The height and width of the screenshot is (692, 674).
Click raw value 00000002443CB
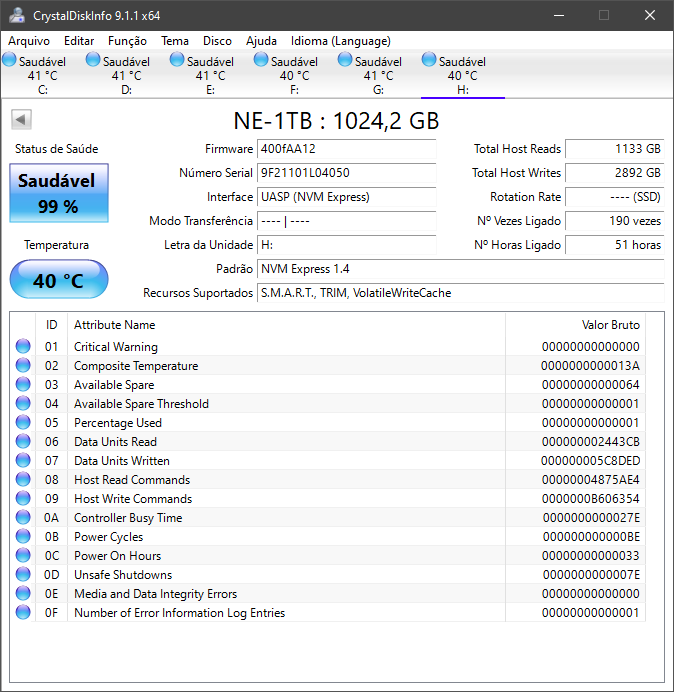[591, 442]
